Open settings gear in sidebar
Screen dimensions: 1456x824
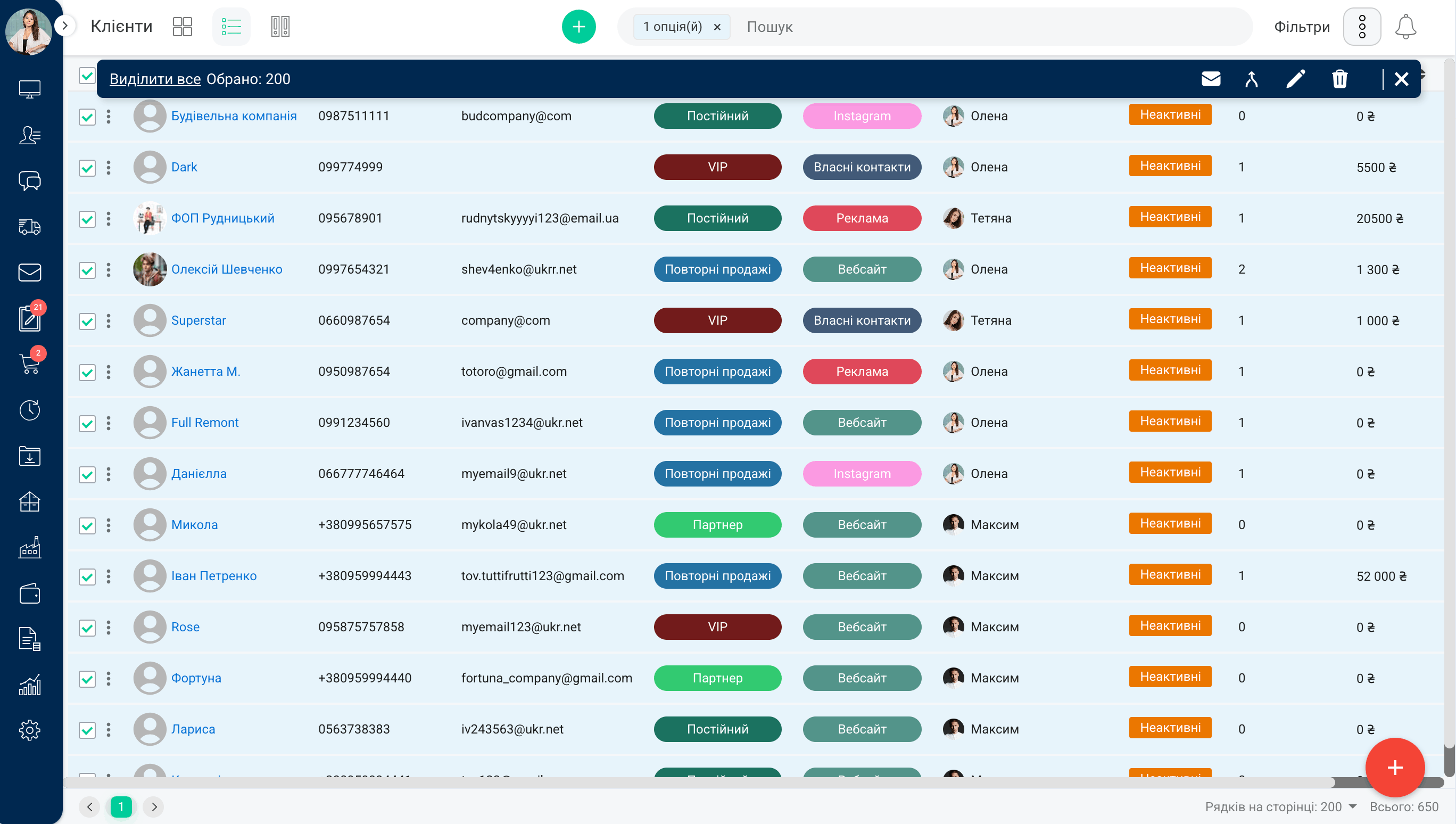29,730
